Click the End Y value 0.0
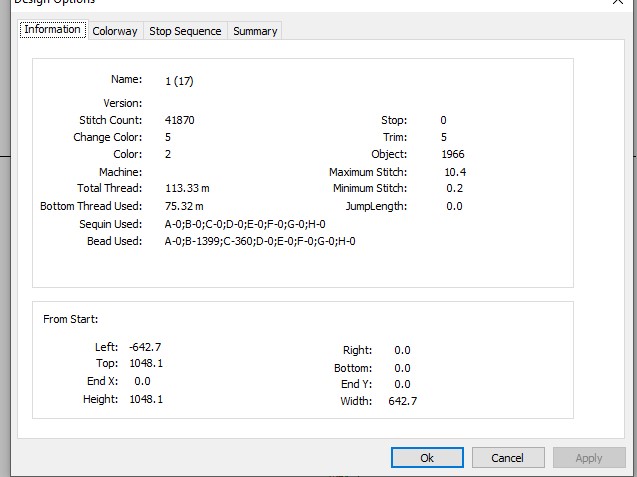637x477 pixels. (x=402, y=384)
